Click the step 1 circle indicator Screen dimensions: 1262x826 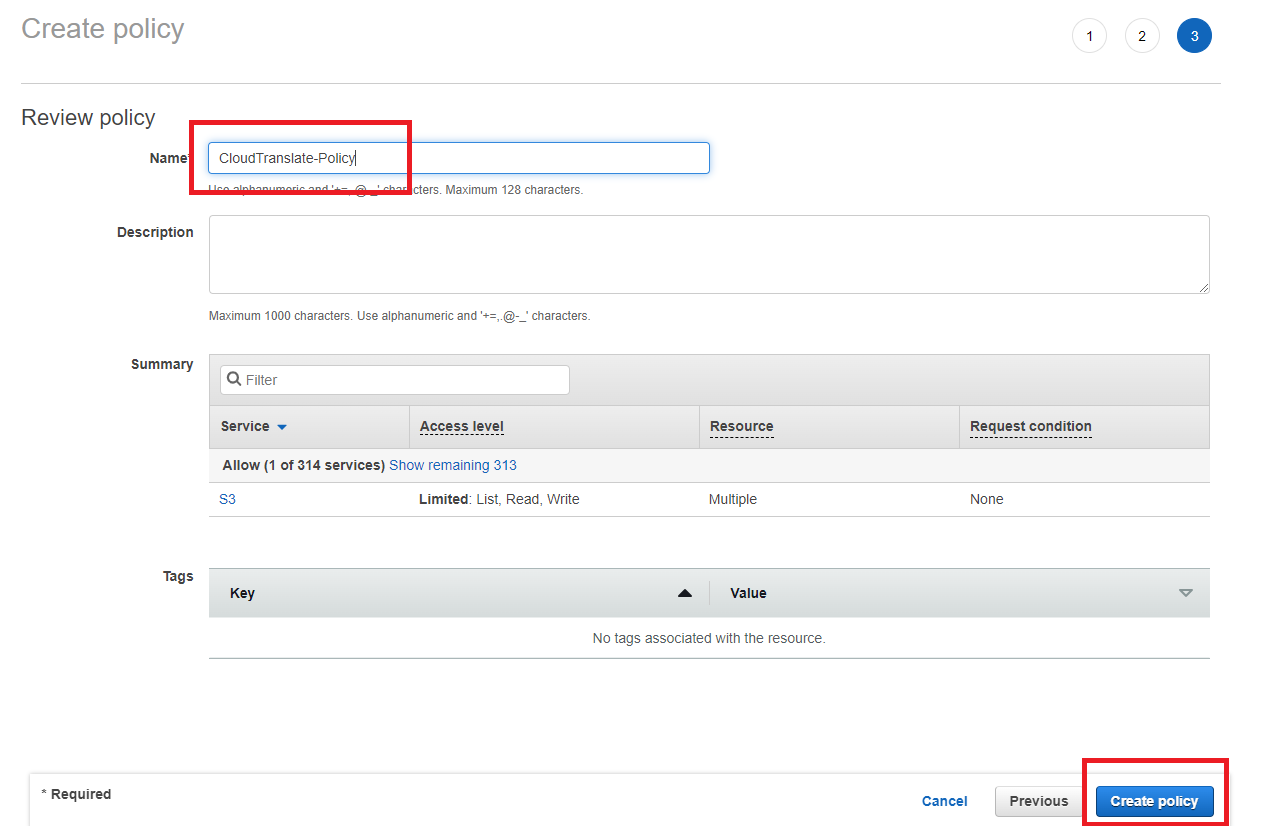pyautogui.click(x=1089, y=37)
